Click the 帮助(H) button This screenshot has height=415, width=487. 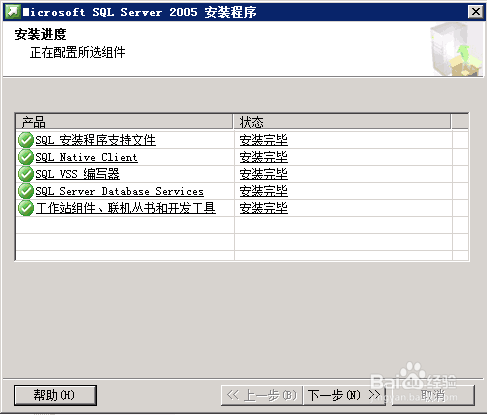click(55, 395)
